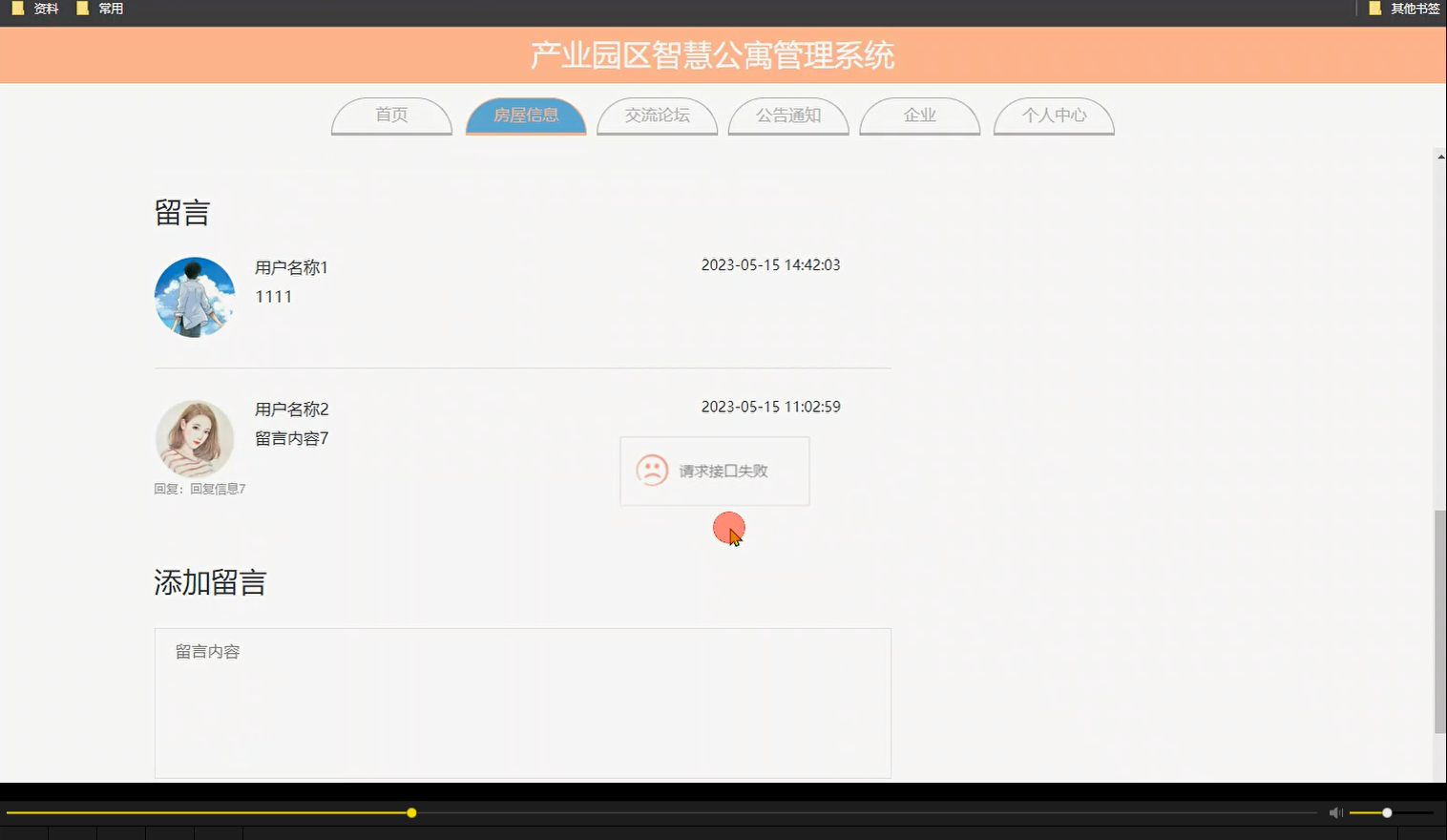This screenshot has width=1447, height=840.
Task: Click the 回复信息7 reply link
Action: 219,488
